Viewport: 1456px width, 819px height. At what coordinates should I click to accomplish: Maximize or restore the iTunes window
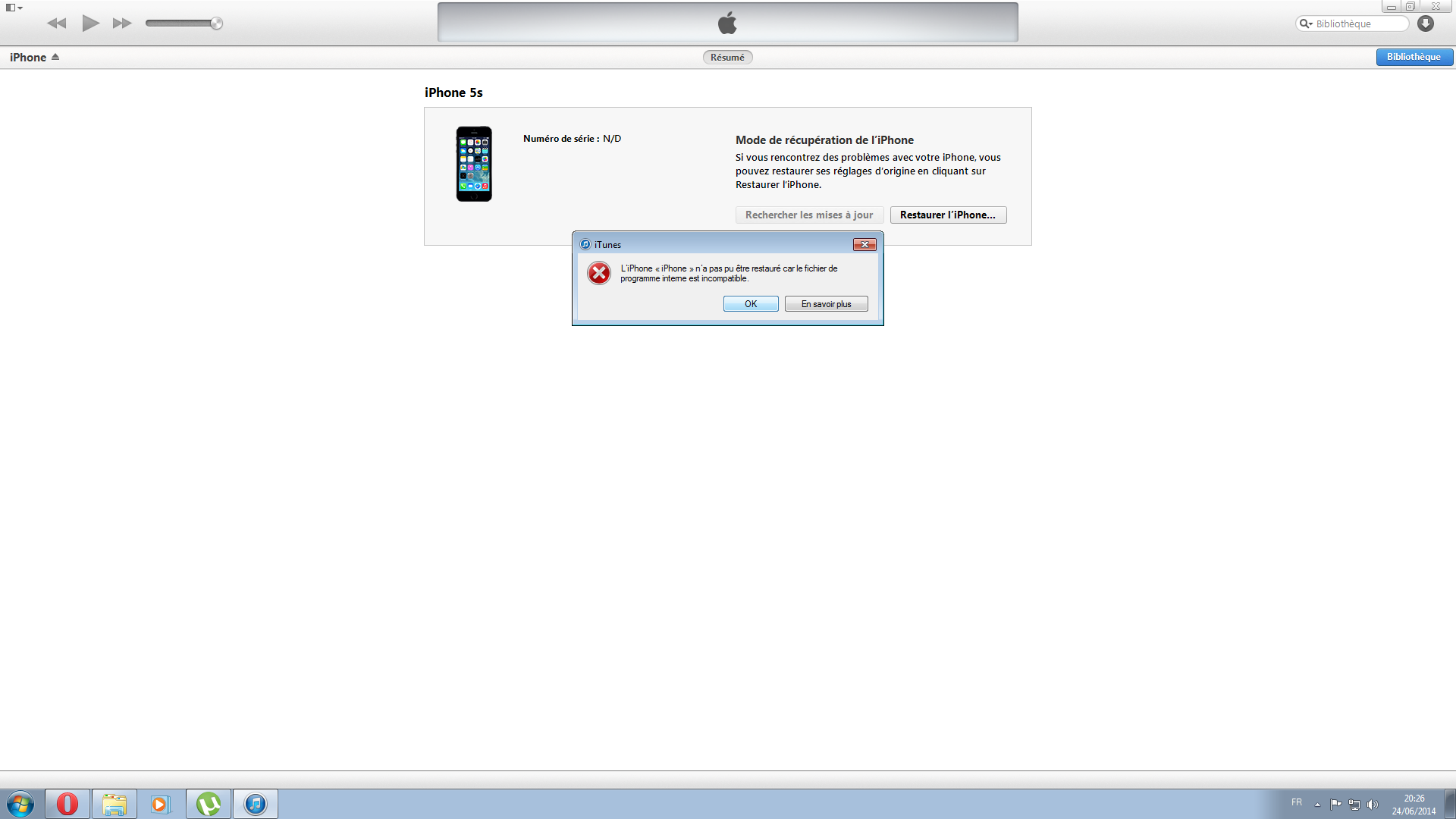[1410, 7]
